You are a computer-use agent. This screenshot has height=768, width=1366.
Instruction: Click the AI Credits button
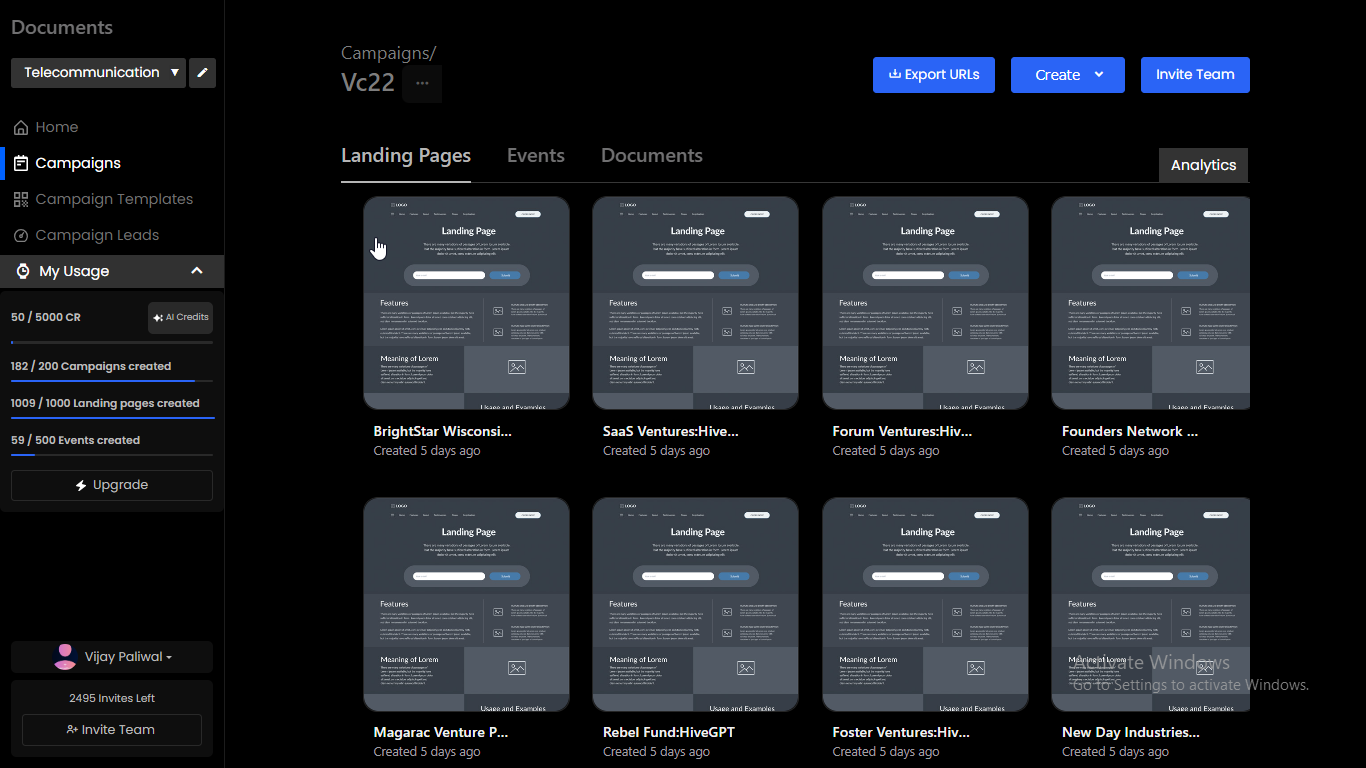click(180, 317)
